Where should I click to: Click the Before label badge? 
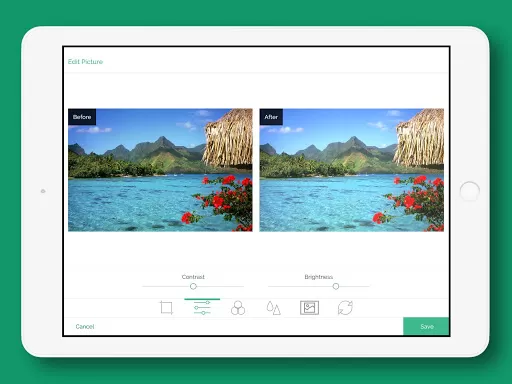click(82, 117)
